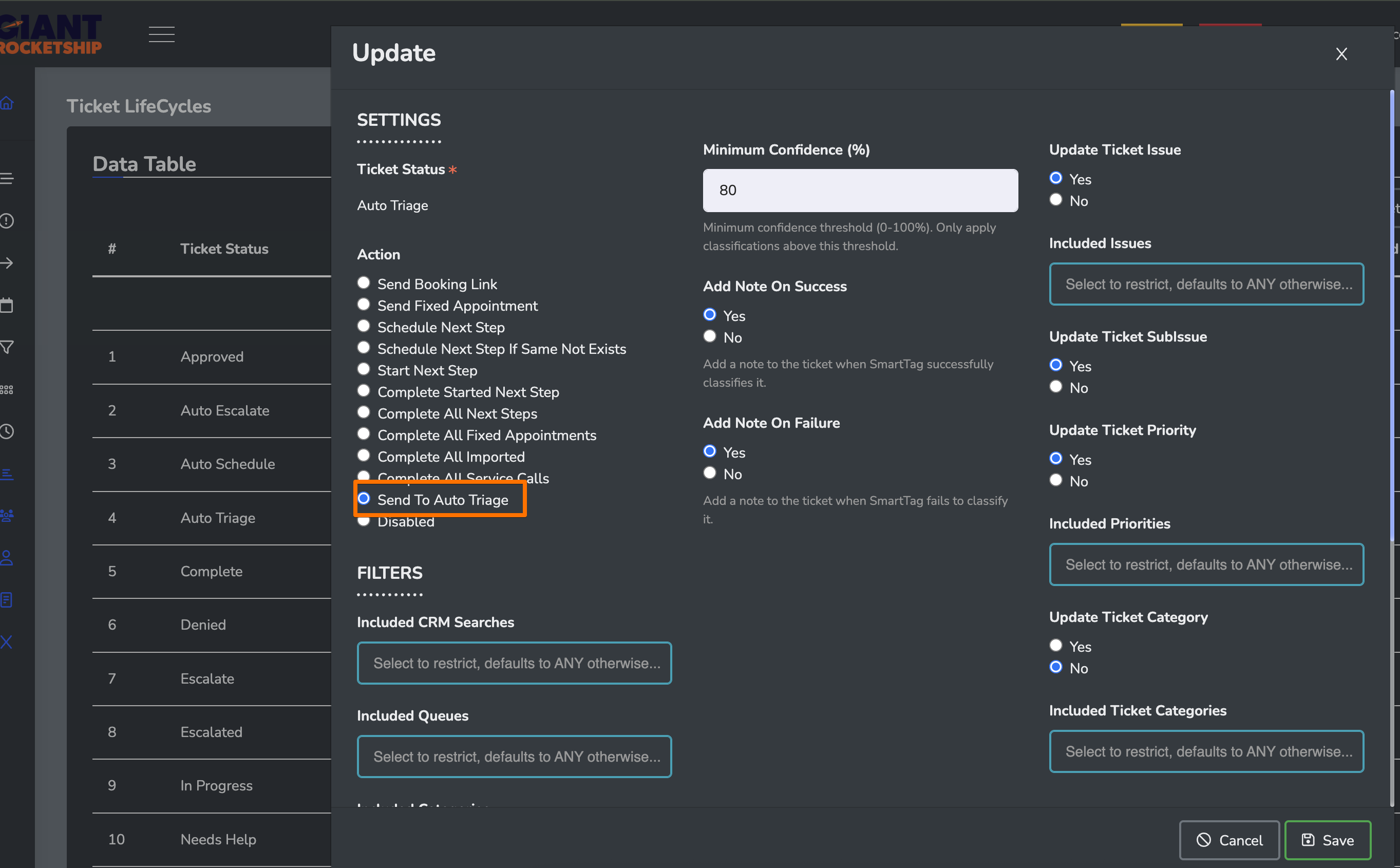The height and width of the screenshot is (868, 1400).
Task: Click the Minimum Confidence input field
Action: pyautogui.click(x=860, y=190)
